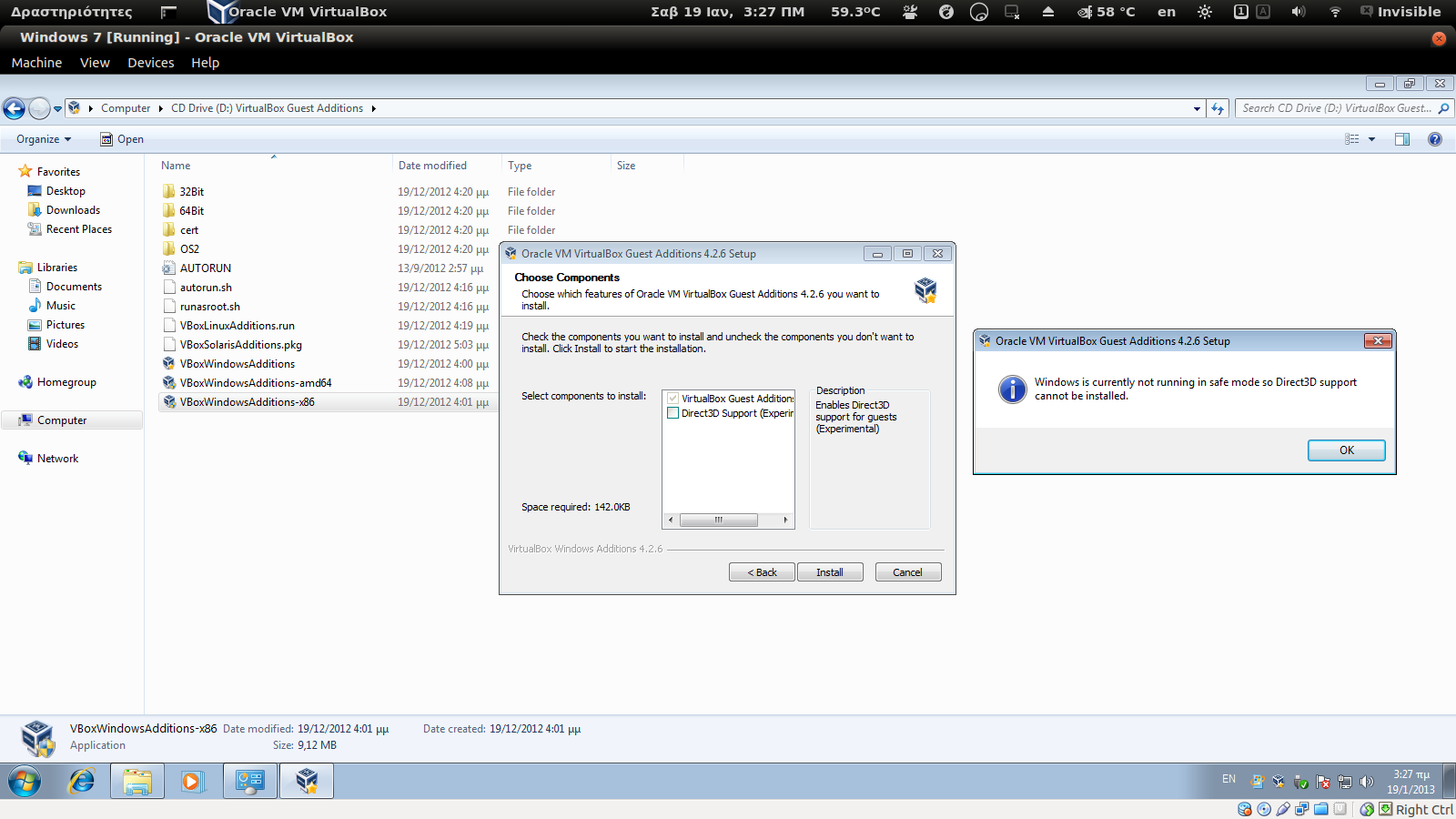Click the VirtualBox setup taskbar button
This screenshot has width=1456, height=819.
point(307,782)
